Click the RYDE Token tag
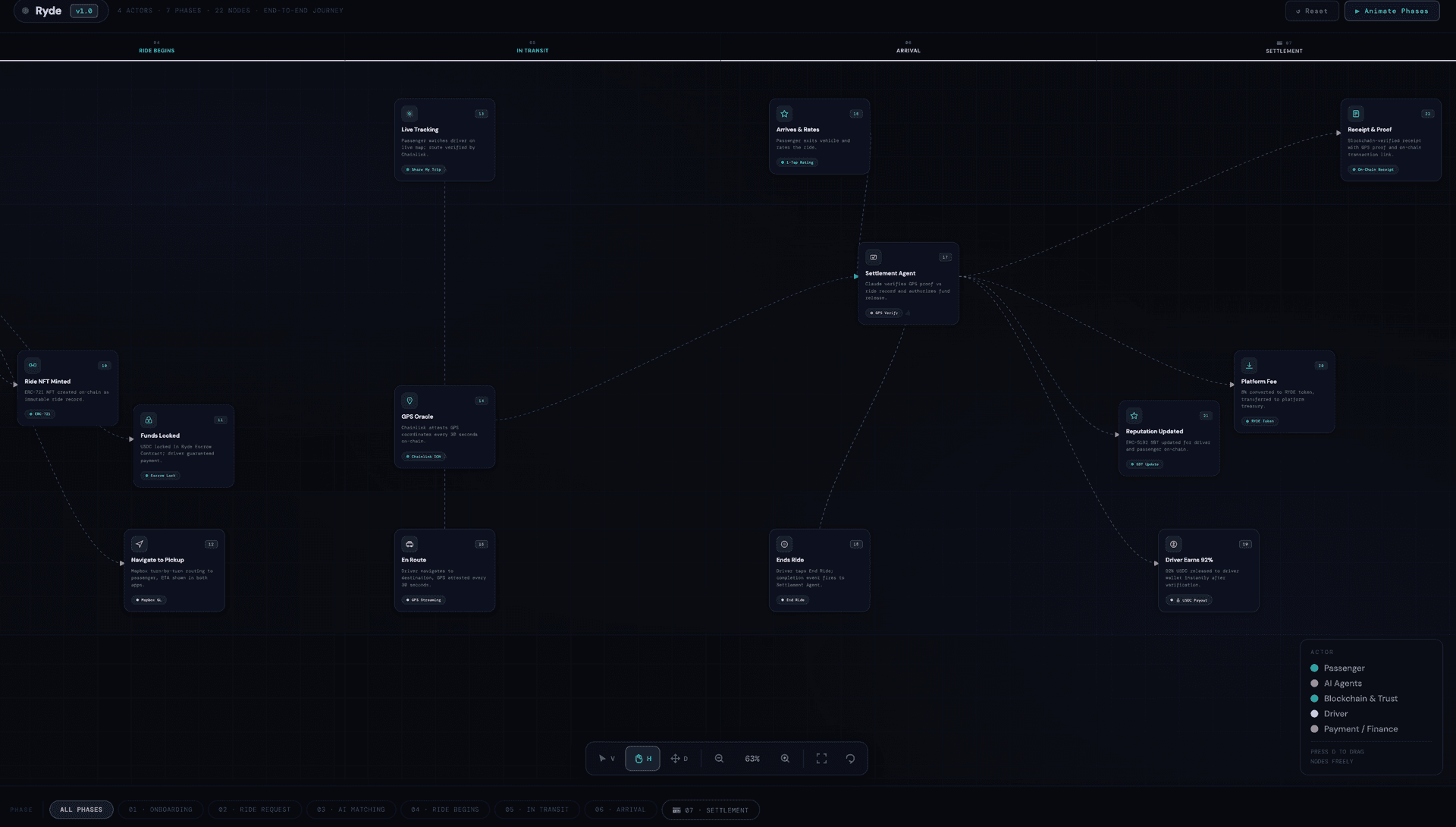 (x=1260, y=421)
